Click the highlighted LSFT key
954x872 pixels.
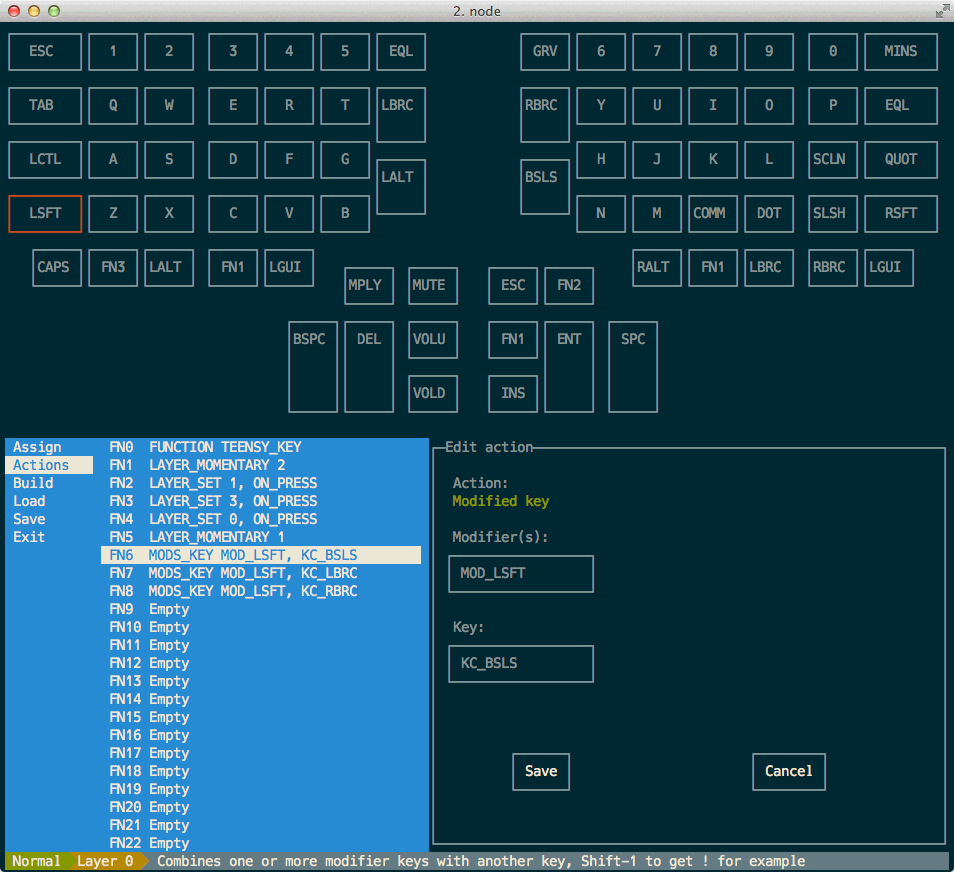[x=45, y=214]
